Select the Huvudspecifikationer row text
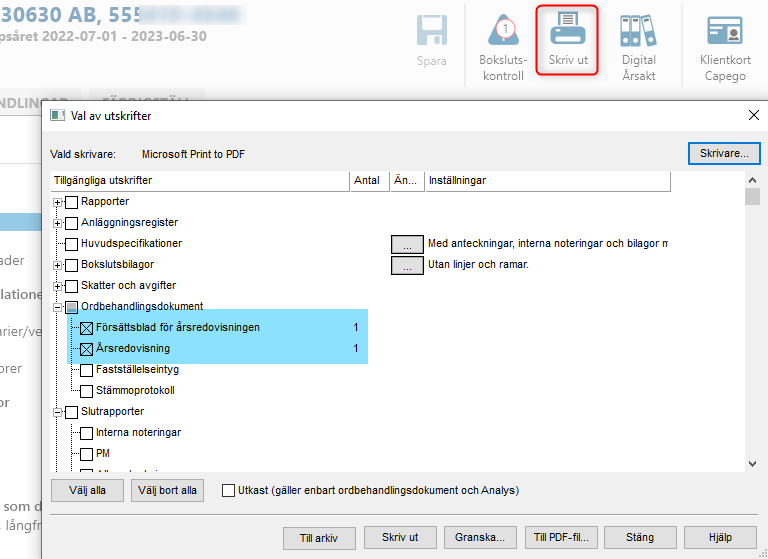 click(x=131, y=243)
